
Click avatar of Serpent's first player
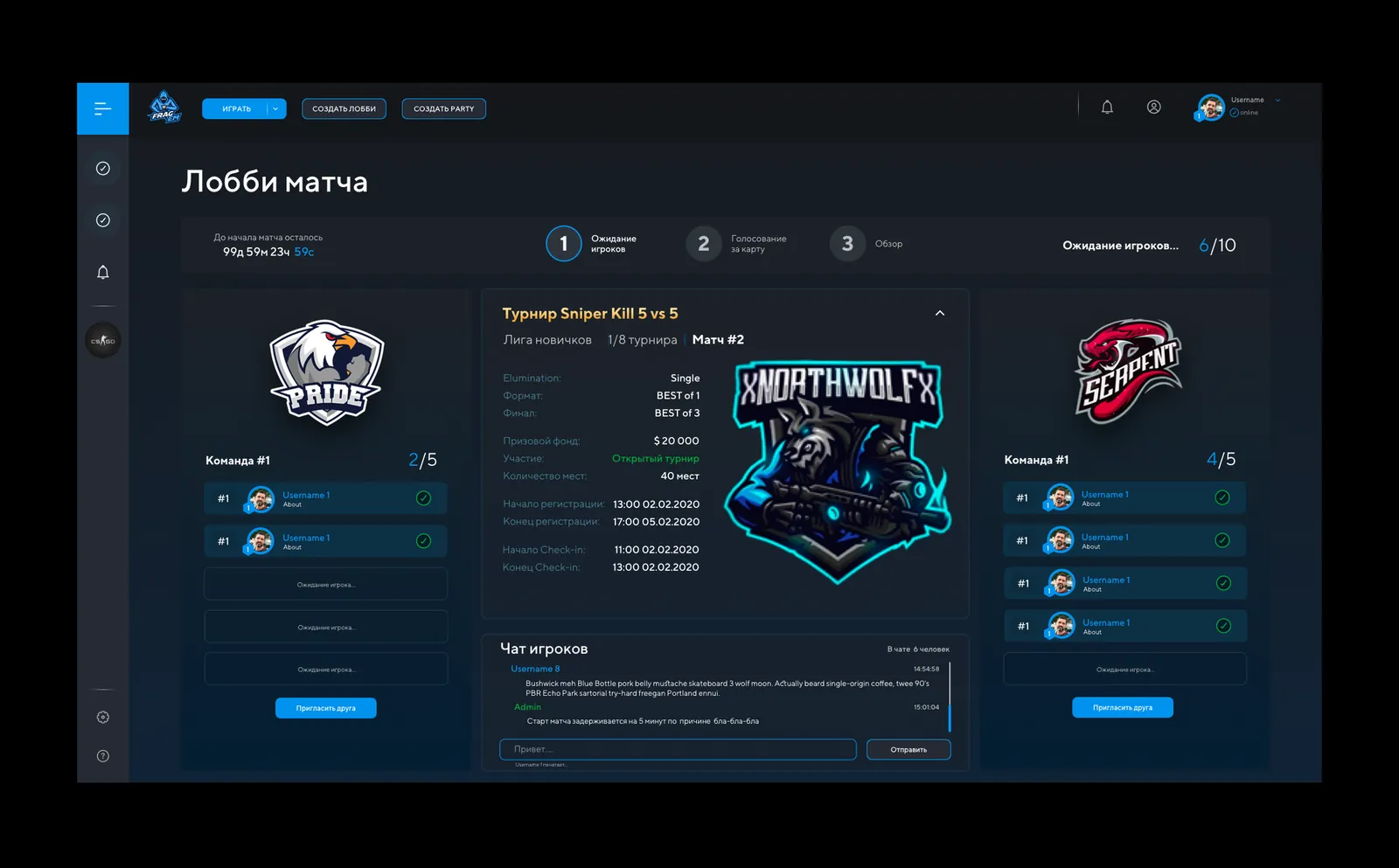pos(1060,497)
